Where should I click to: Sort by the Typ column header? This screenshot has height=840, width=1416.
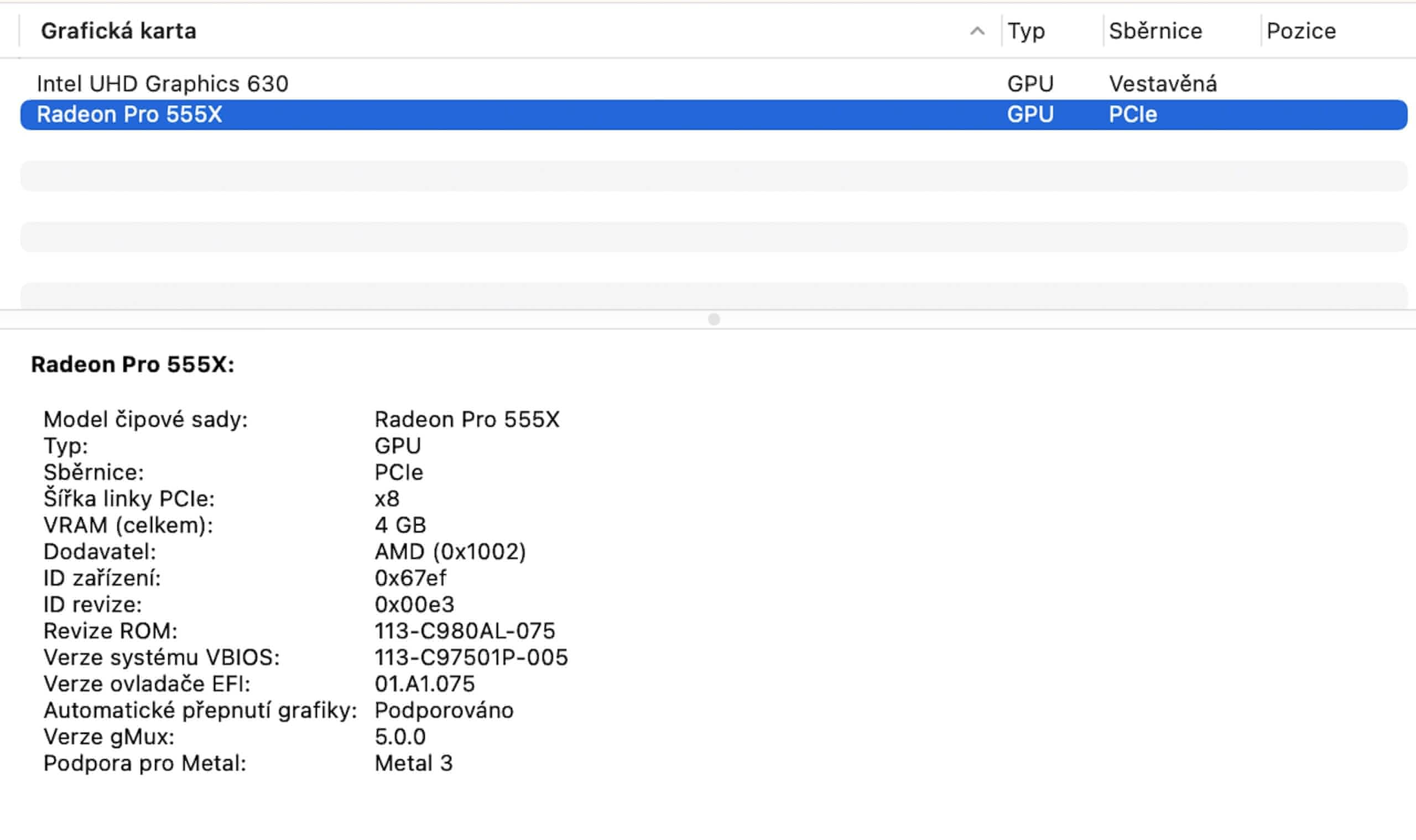pyautogui.click(x=1026, y=31)
